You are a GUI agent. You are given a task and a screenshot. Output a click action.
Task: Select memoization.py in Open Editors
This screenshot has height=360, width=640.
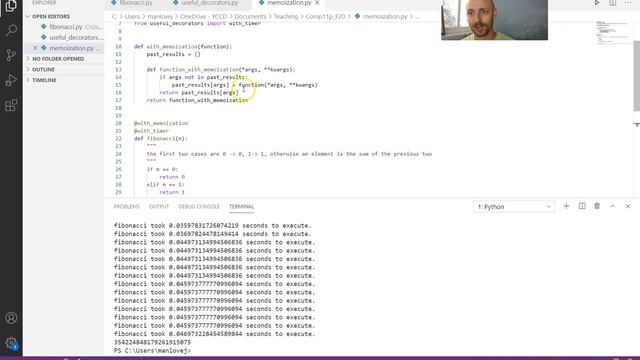(63, 48)
